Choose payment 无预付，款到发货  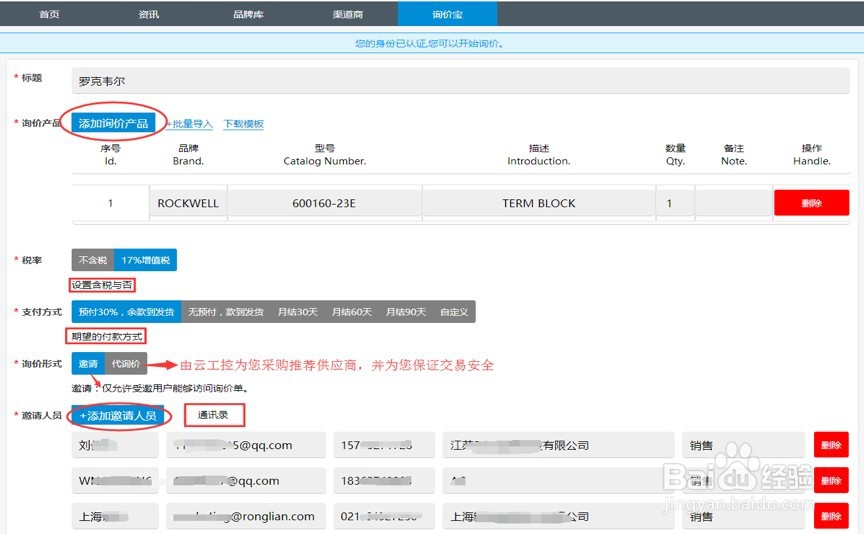(x=225, y=312)
